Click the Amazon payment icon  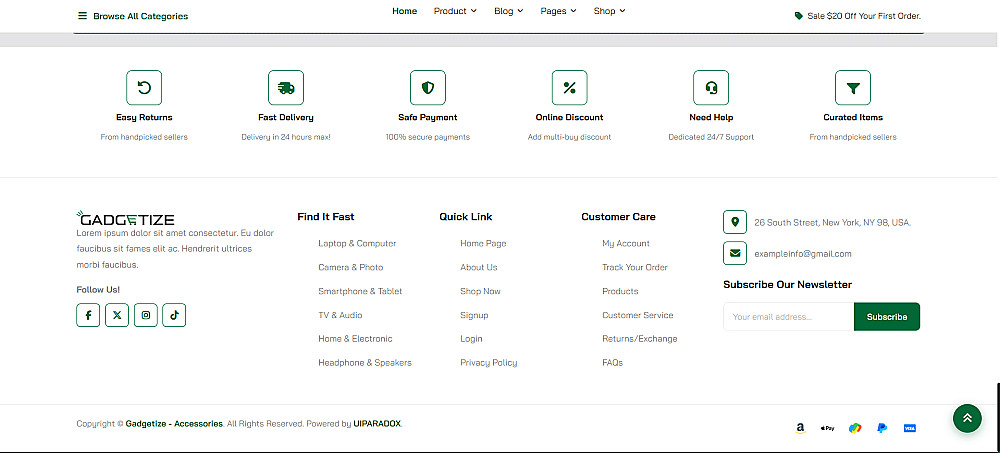click(800, 428)
